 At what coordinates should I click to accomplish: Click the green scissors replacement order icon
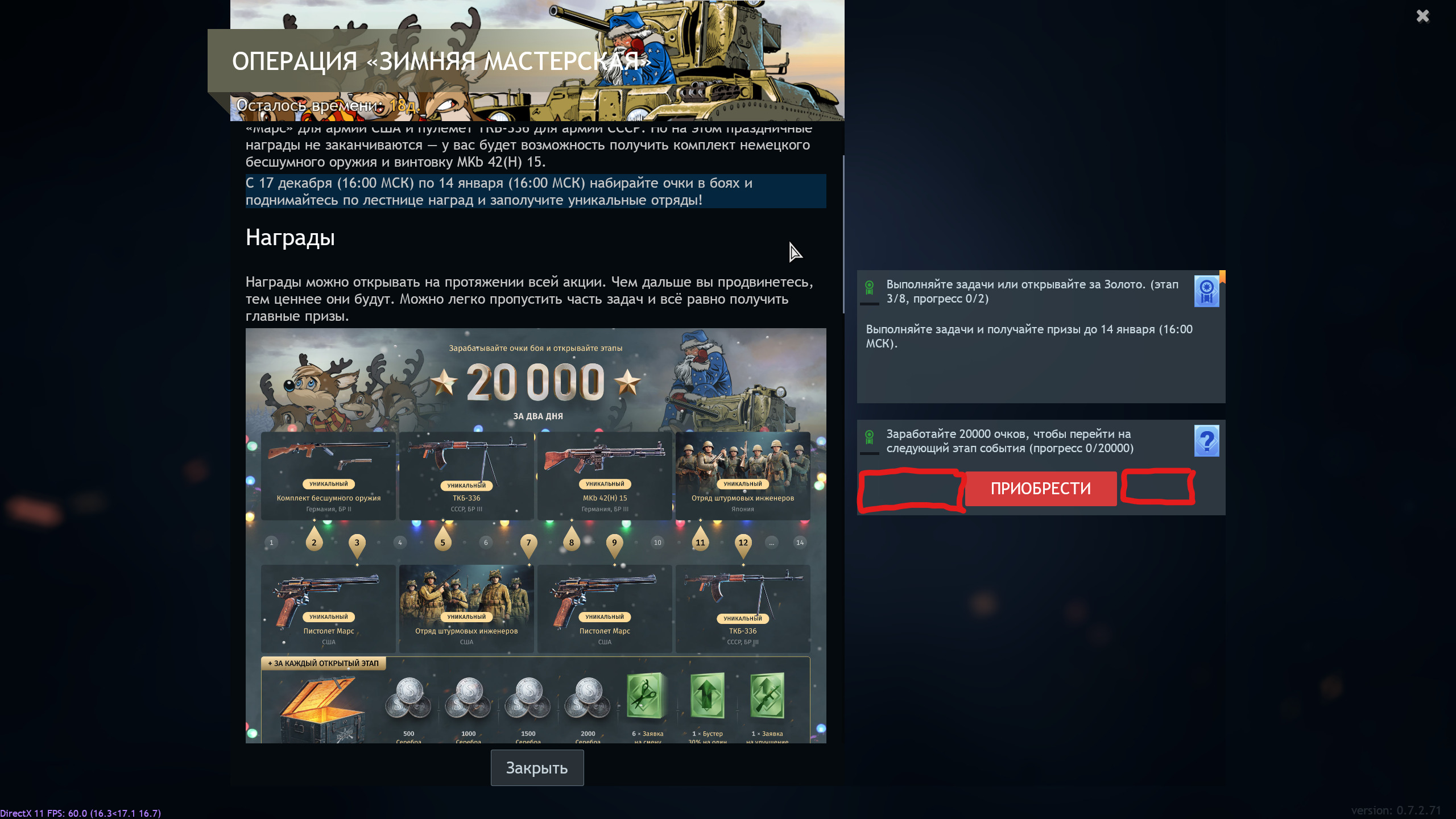pos(647,696)
